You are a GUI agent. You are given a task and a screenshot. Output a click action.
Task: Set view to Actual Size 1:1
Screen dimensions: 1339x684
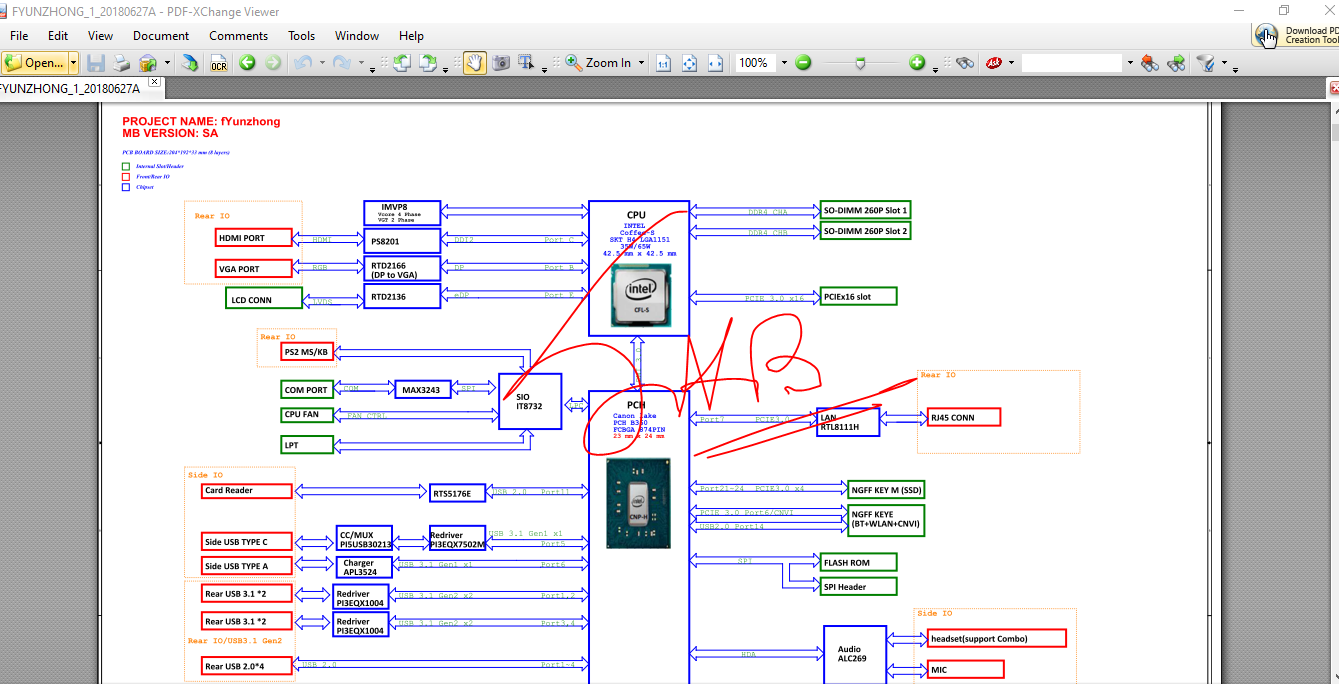663,63
